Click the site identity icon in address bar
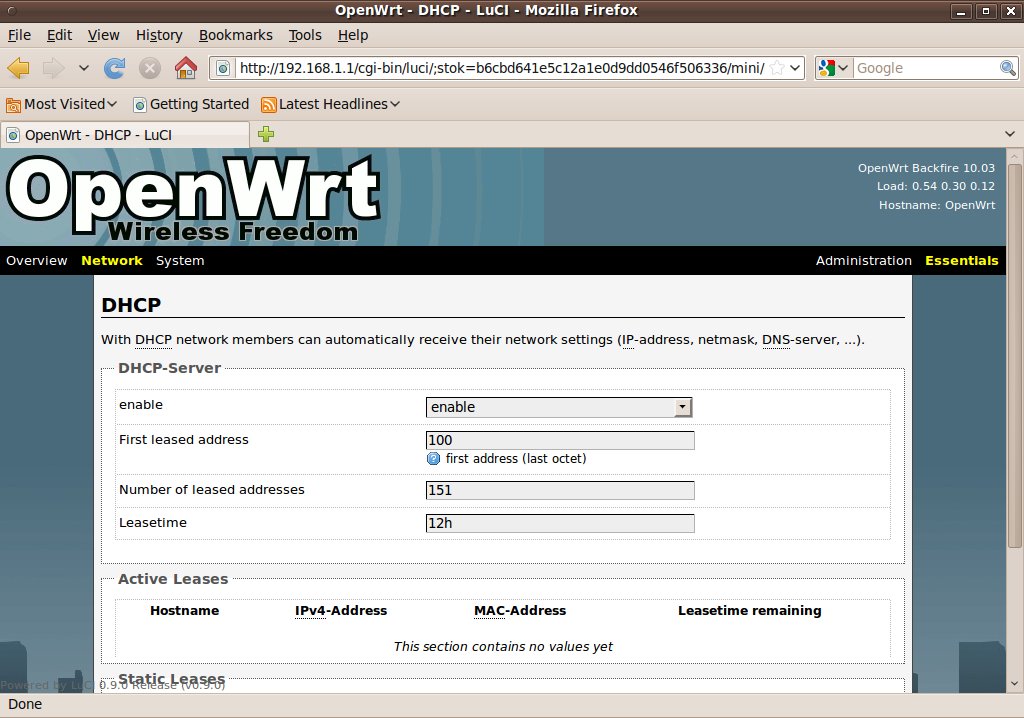 (x=223, y=68)
